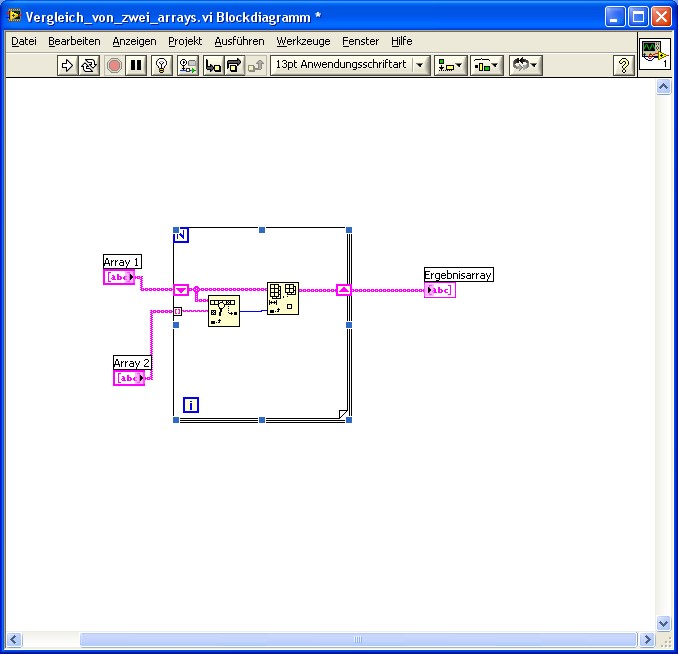Click the horizontal scrollbar left arrow
The width and height of the screenshot is (678, 654).
(x=13, y=639)
